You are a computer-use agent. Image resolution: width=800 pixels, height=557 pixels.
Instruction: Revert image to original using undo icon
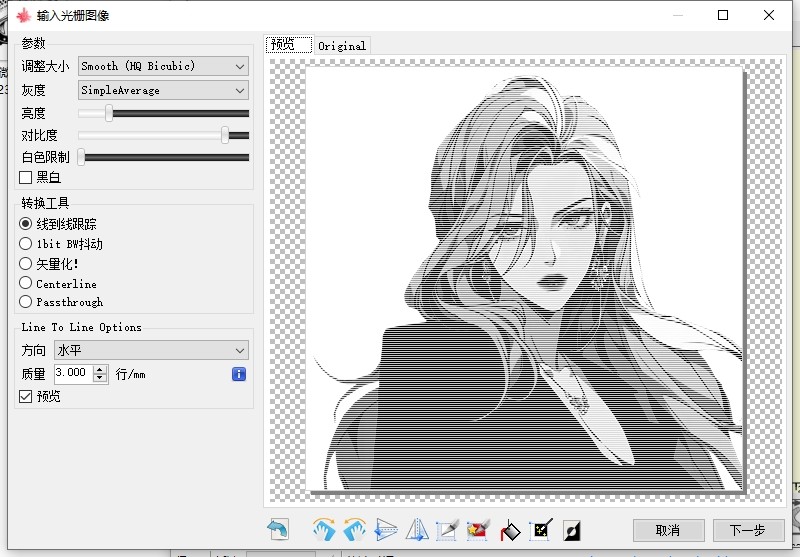pyautogui.click(x=278, y=529)
